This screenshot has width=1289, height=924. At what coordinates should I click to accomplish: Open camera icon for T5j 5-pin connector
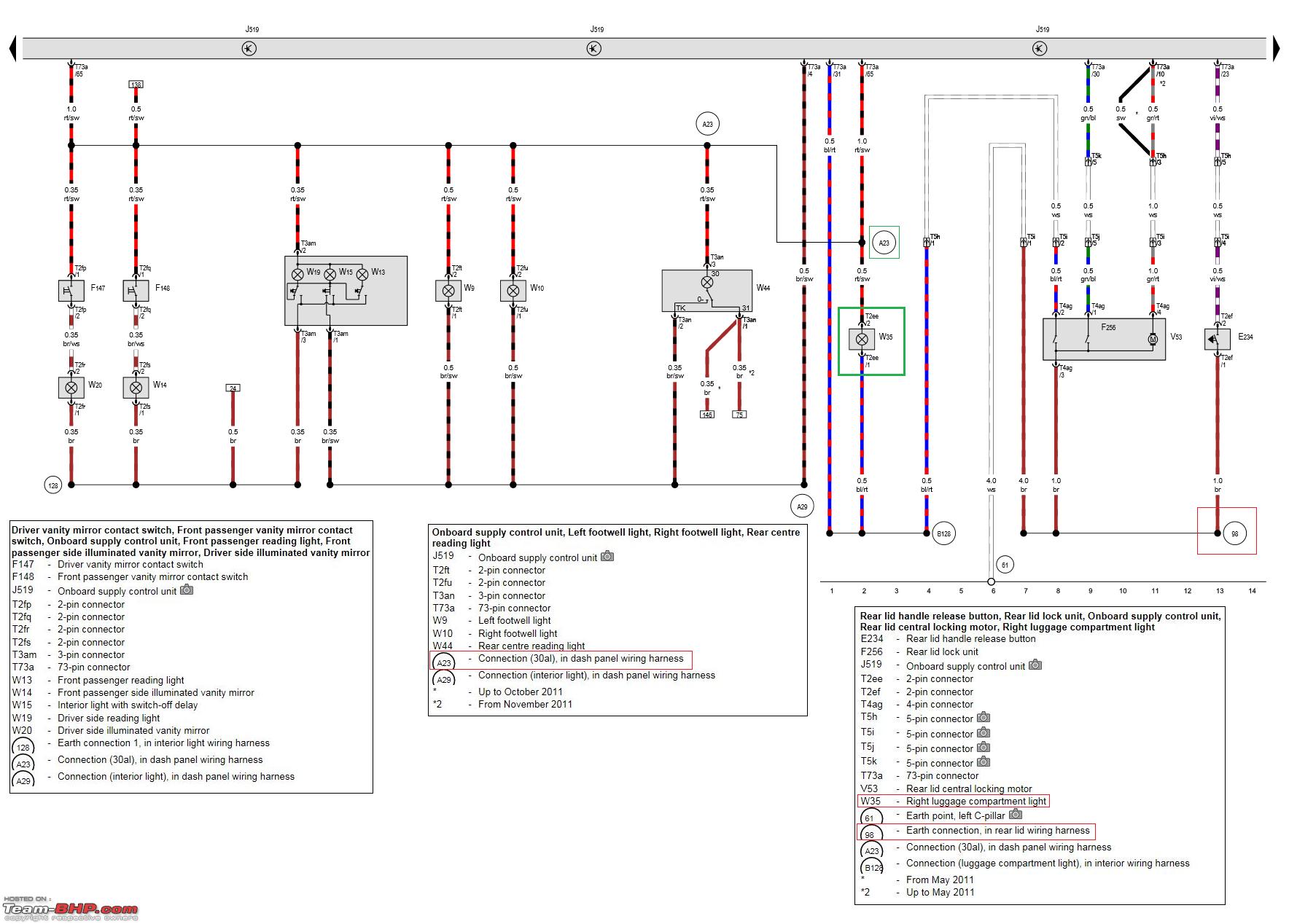coord(984,747)
